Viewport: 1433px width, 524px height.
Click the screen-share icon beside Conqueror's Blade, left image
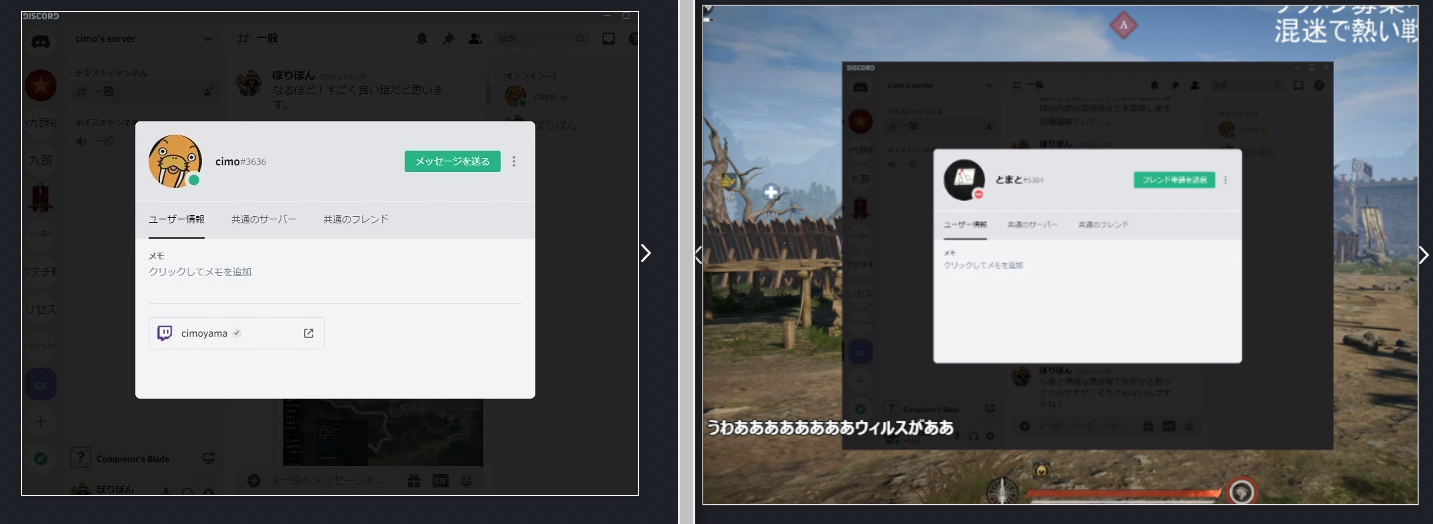click(208, 459)
